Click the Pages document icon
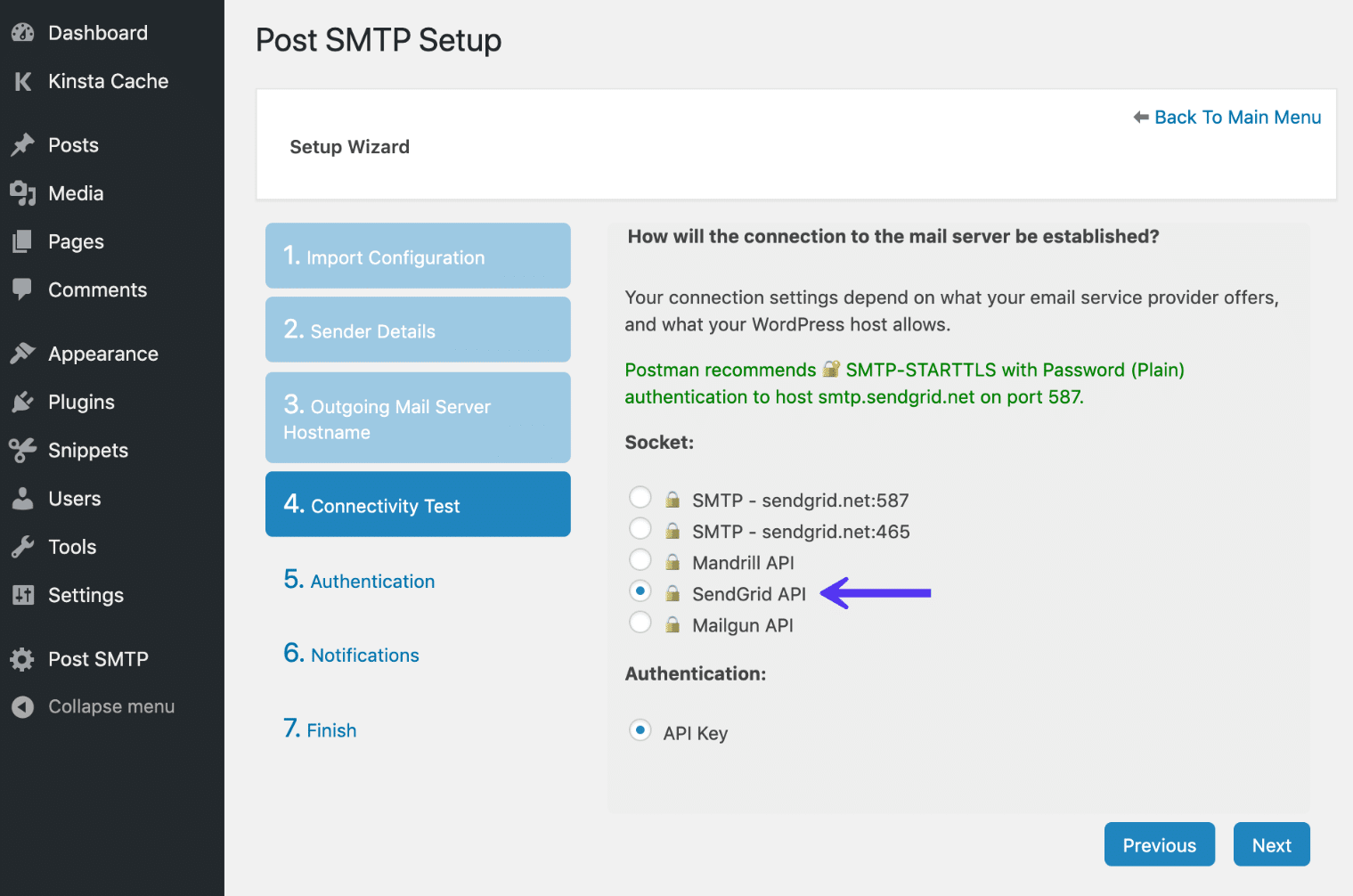 [22, 241]
